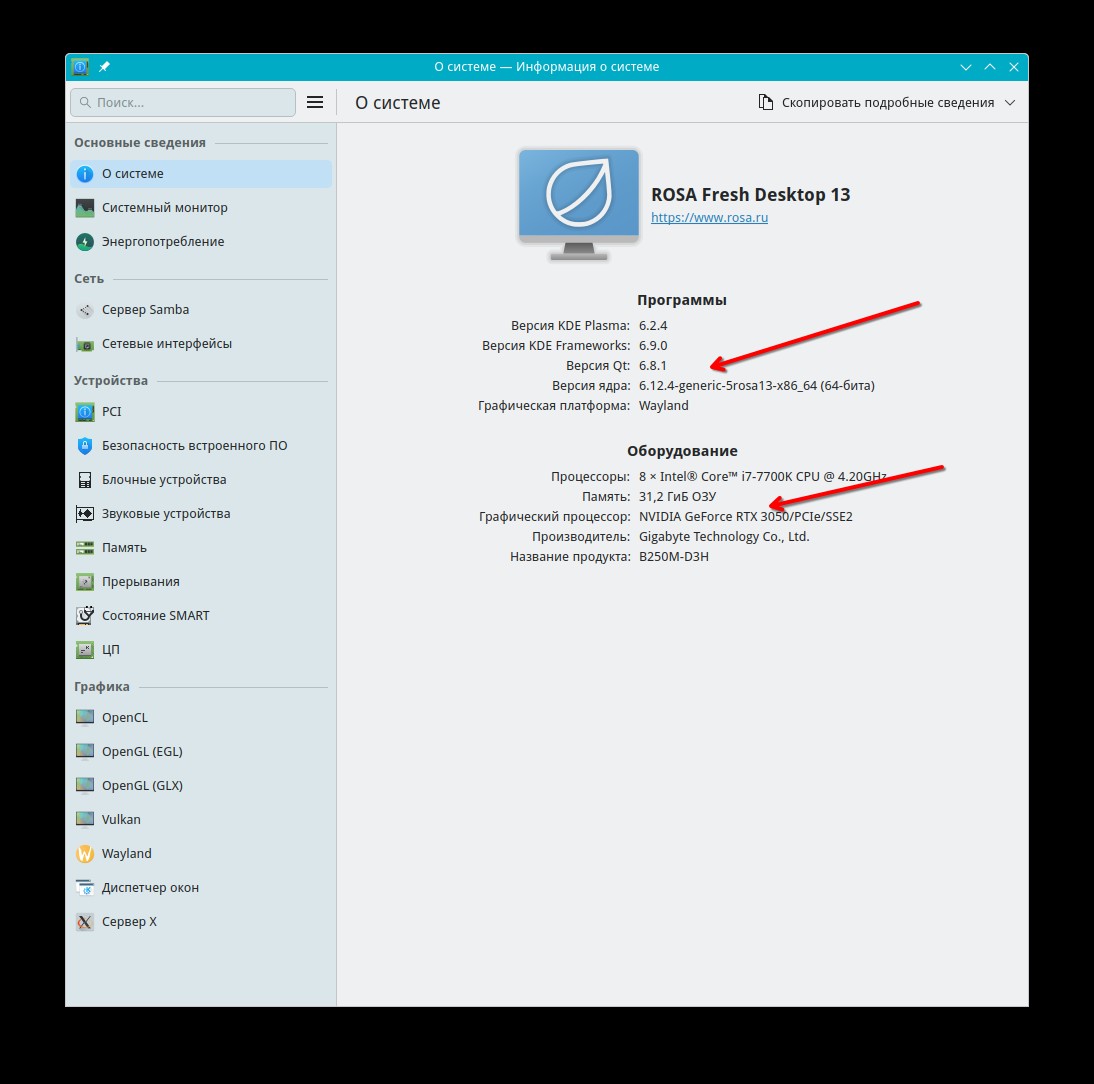Click Gigabyte Technology Co., Ltd. text
The height and width of the screenshot is (1084, 1094).
point(724,537)
